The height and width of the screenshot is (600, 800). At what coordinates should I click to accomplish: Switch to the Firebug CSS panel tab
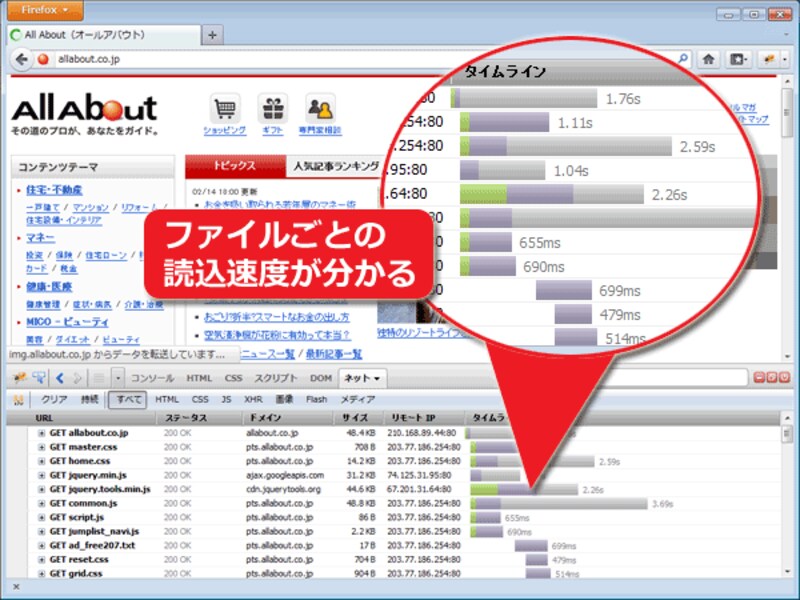233,378
